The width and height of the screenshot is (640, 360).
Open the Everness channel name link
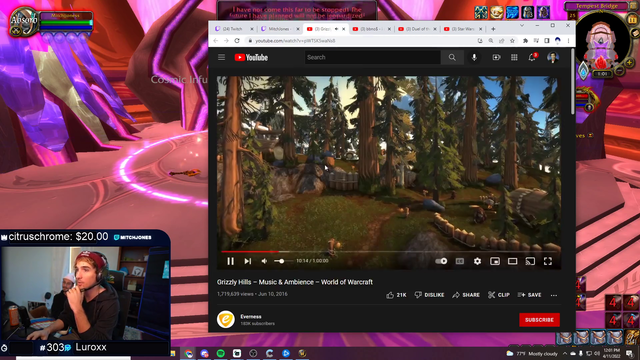251,317
